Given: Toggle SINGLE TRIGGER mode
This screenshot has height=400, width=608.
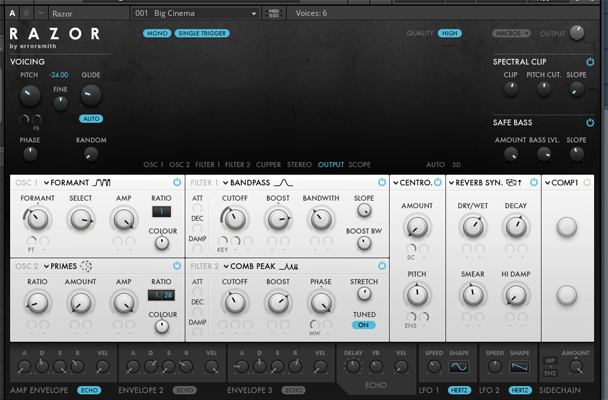Looking at the screenshot, I should 202,33.
